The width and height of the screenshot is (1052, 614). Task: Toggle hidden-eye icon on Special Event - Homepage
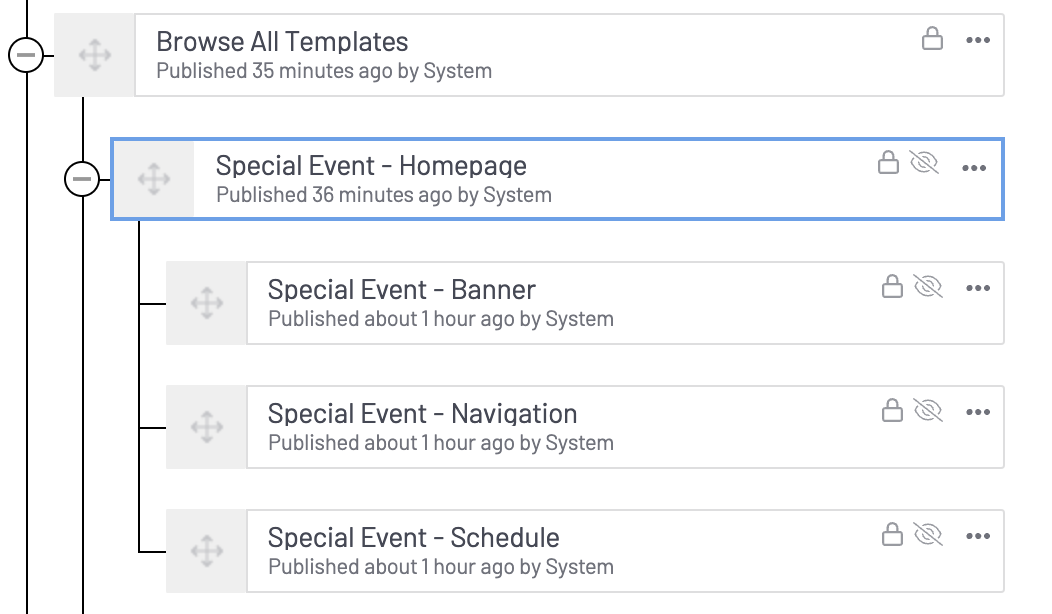coord(924,163)
